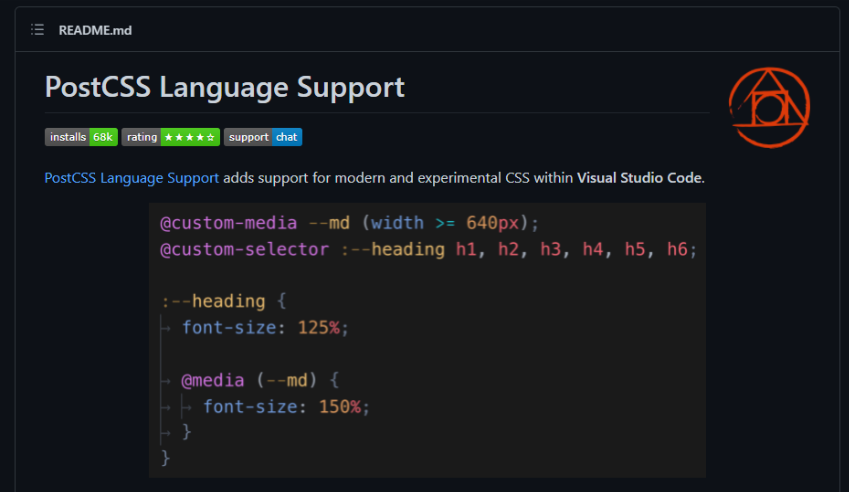Viewport: 849px width, 492px height.
Task: Click the red PostCSS logo image
Action: click(769, 107)
